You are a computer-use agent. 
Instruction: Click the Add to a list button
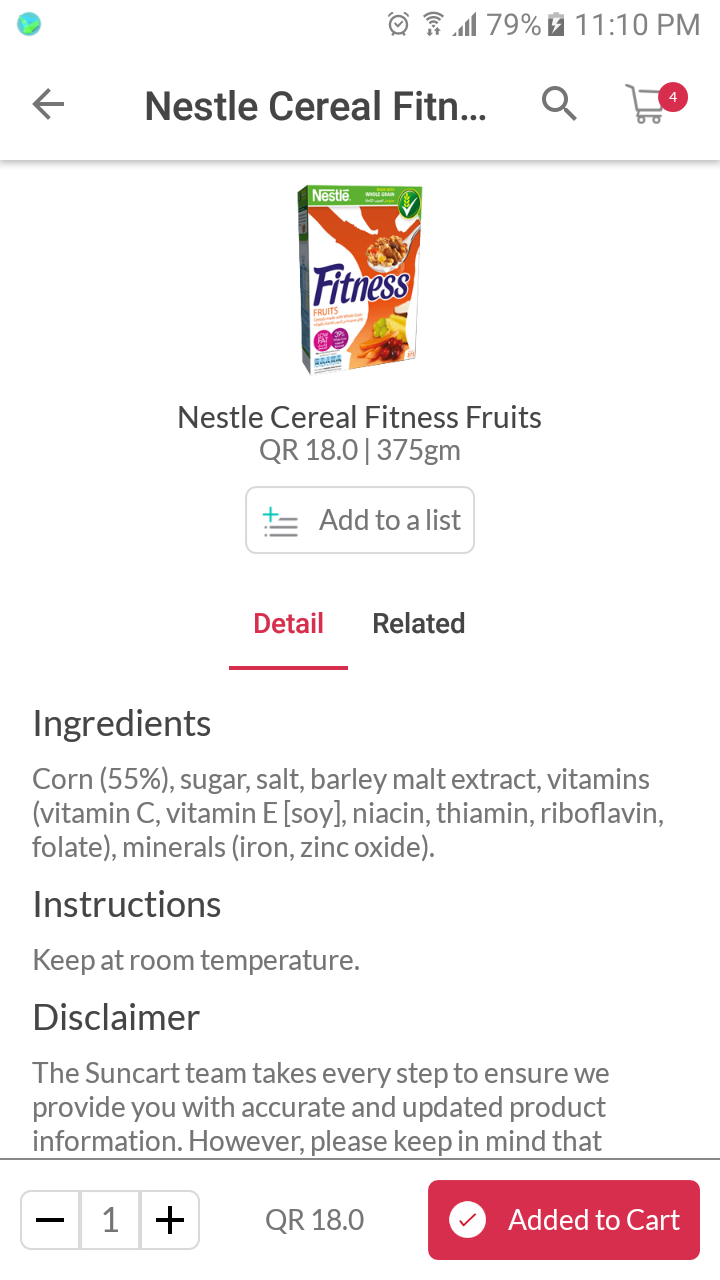click(x=360, y=520)
